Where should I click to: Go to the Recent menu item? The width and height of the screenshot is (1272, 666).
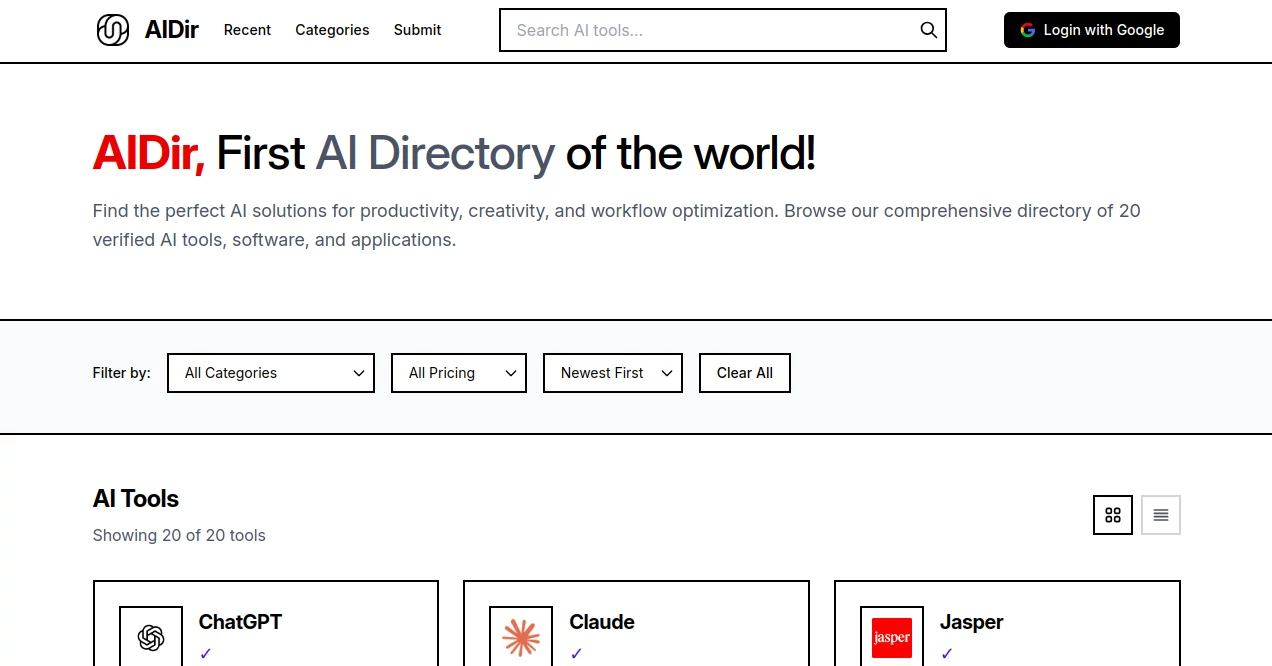point(247,30)
